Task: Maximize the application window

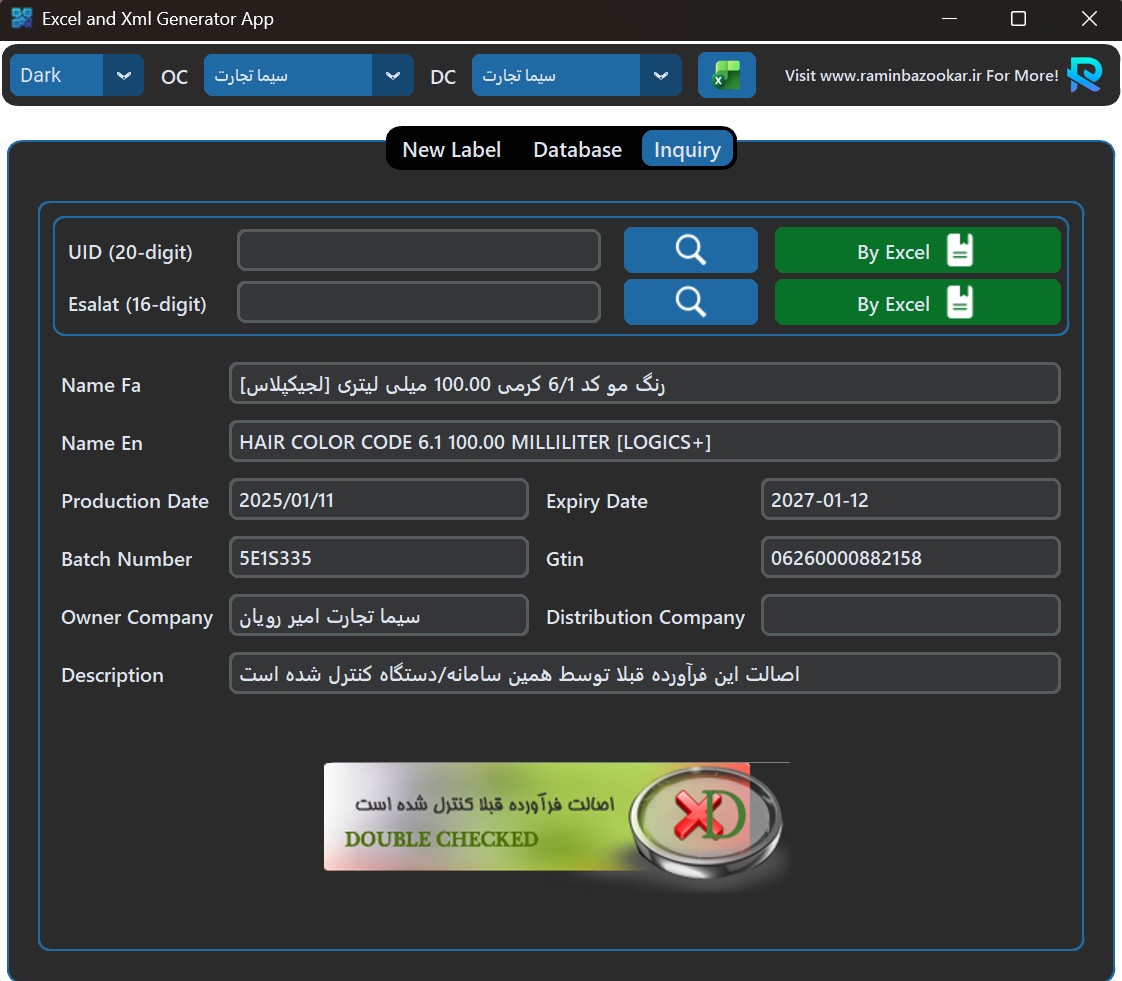Action: click(x=1018, y=19)
